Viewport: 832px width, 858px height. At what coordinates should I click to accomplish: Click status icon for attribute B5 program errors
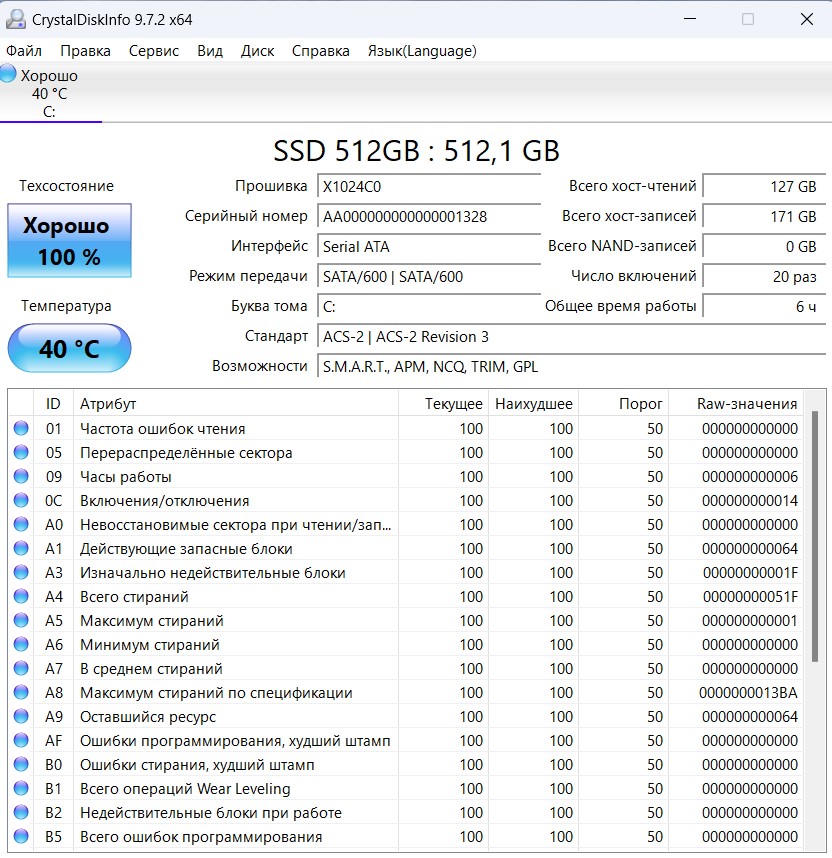(21, 837)
